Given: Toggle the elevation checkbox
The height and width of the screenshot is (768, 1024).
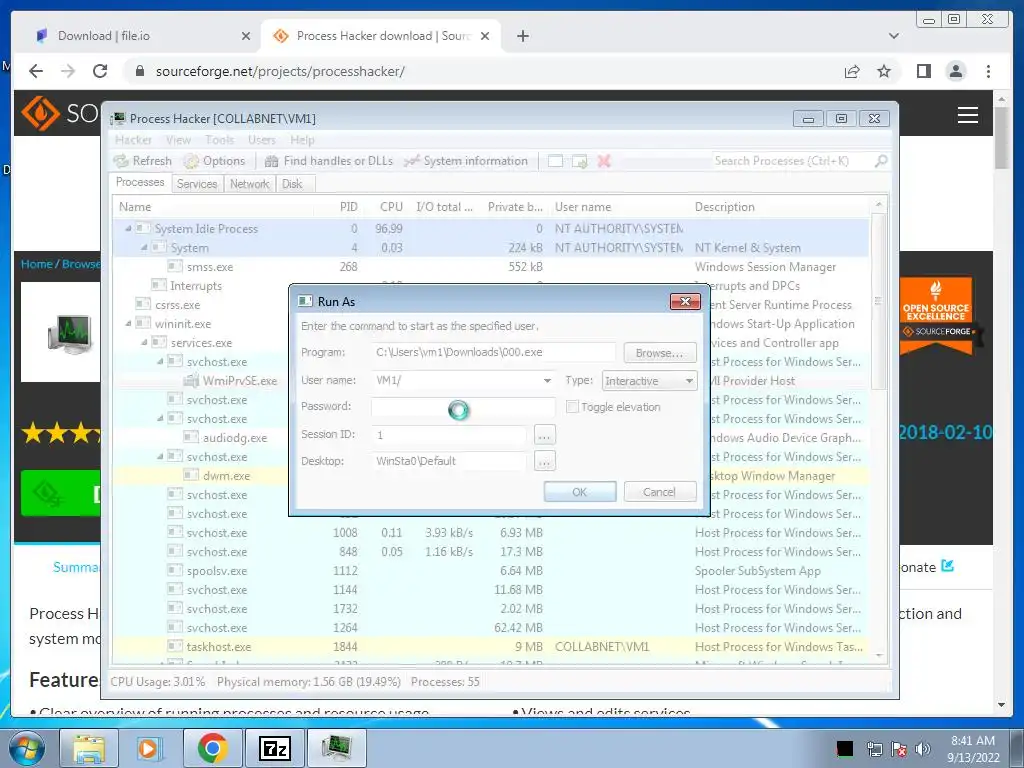Looking at the screenshot, I should click(572, 407).
